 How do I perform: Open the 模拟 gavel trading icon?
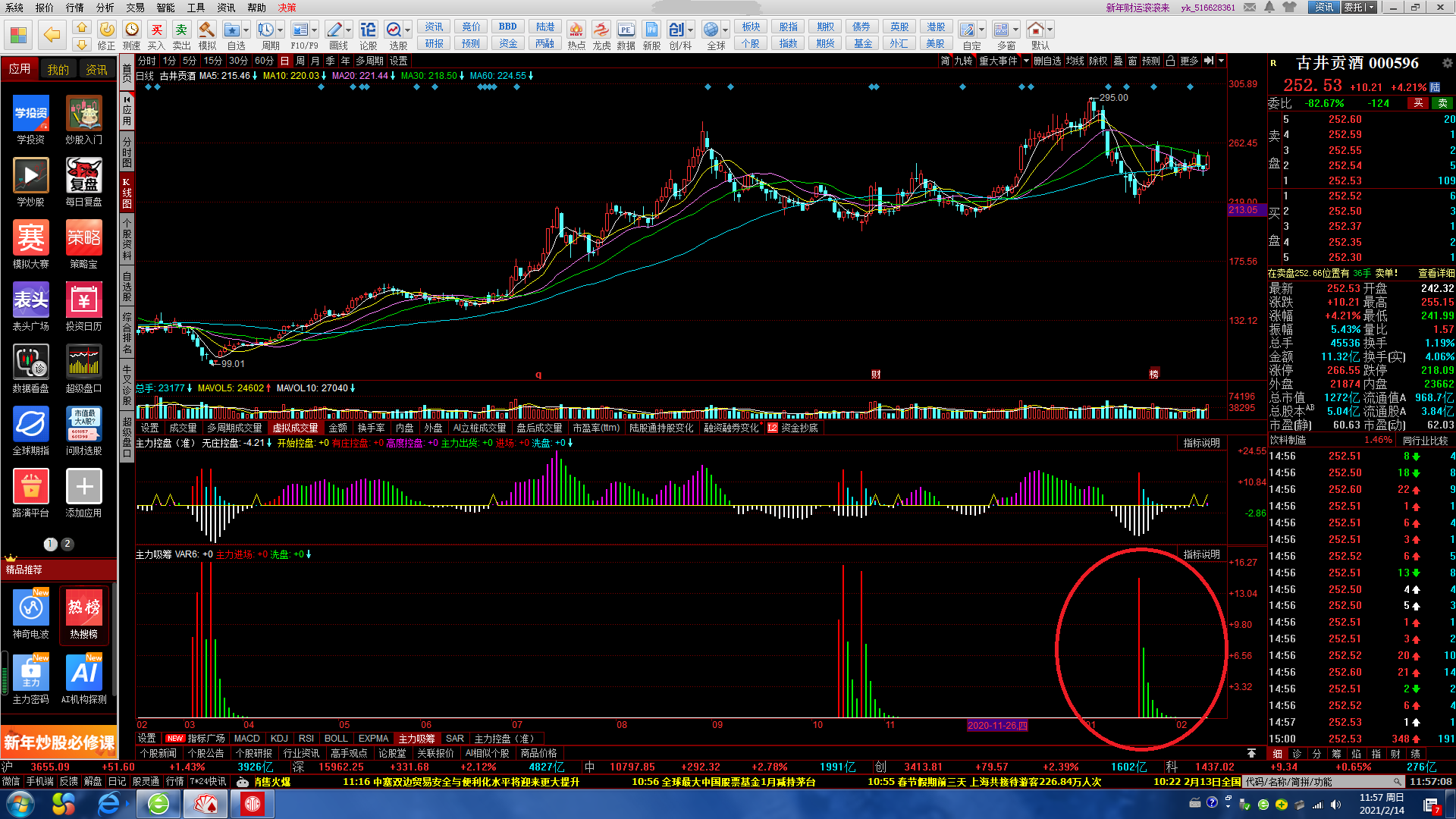click(207, 30)
